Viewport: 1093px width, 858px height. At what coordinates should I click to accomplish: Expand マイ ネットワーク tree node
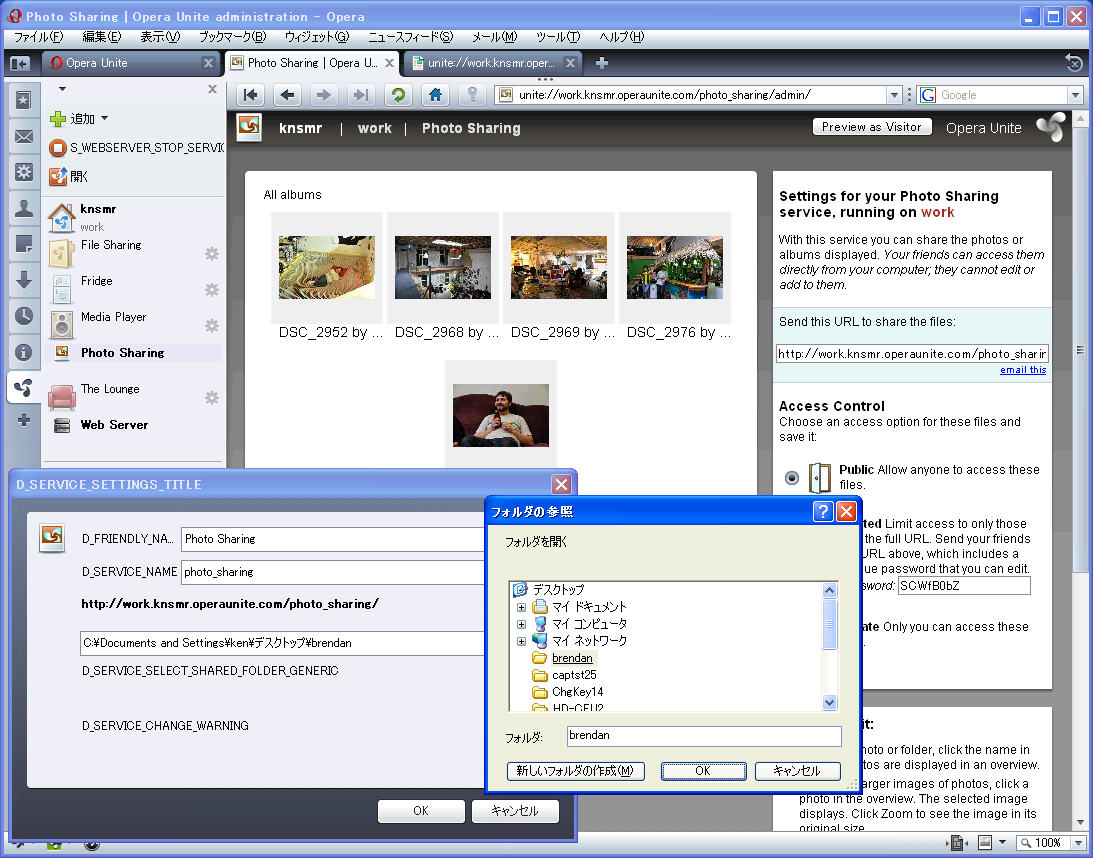pos(521,641)
